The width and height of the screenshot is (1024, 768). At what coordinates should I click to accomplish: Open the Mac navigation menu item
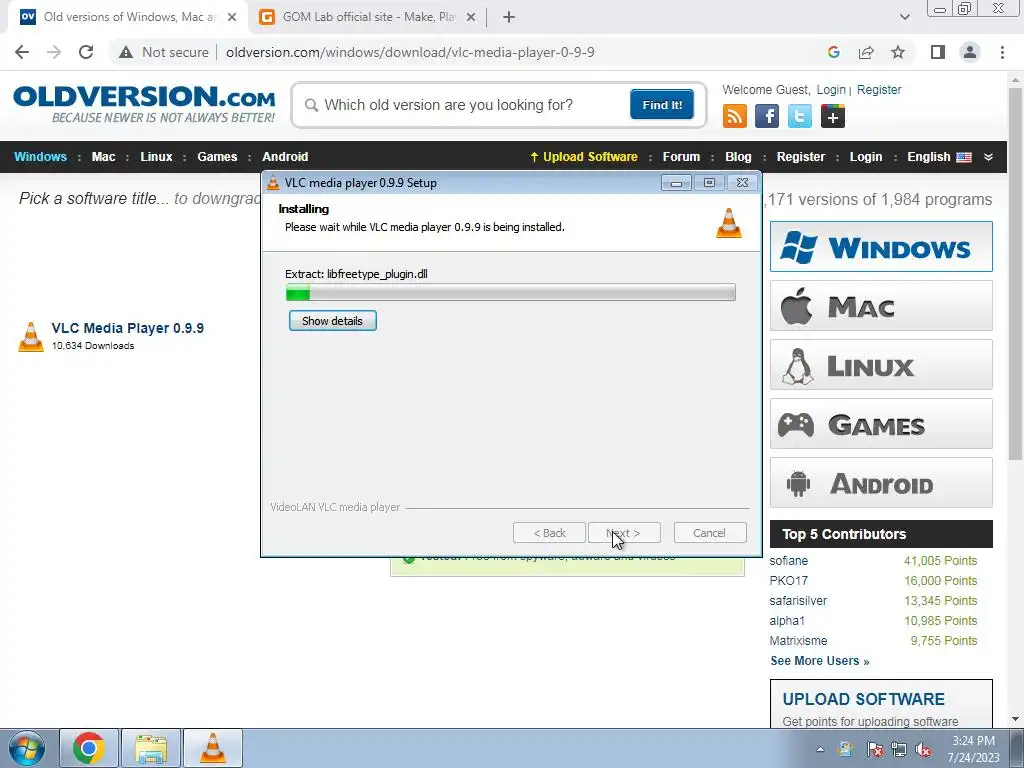point(103,157)
